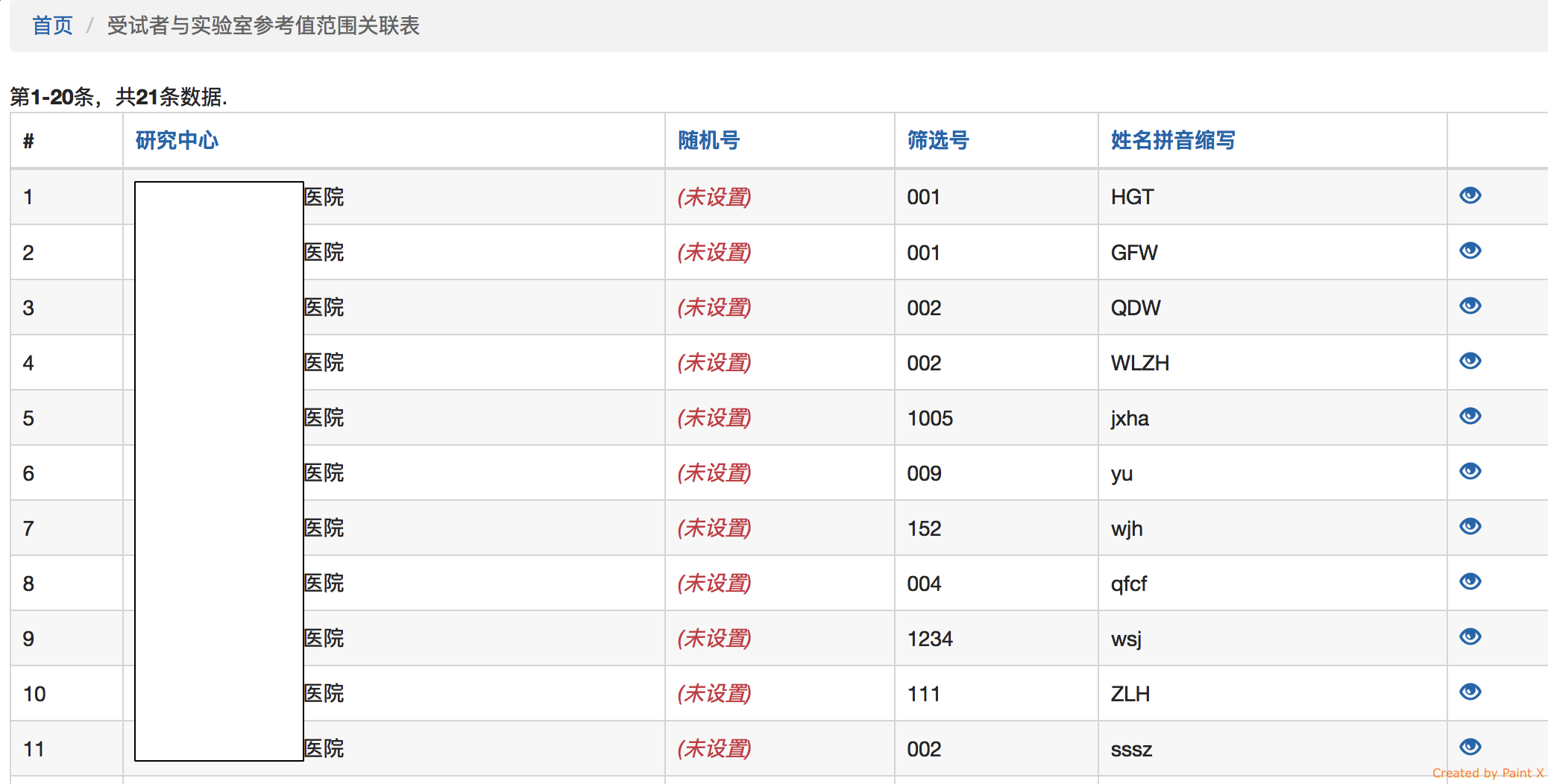Select name abbreviation wsj cell
The width and height of the screenshot is (1548, 784).
click(x=1272, y=639)
